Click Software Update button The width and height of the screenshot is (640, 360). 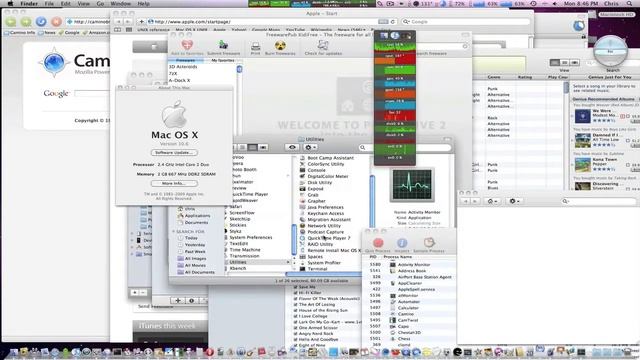tap(174, 153)
